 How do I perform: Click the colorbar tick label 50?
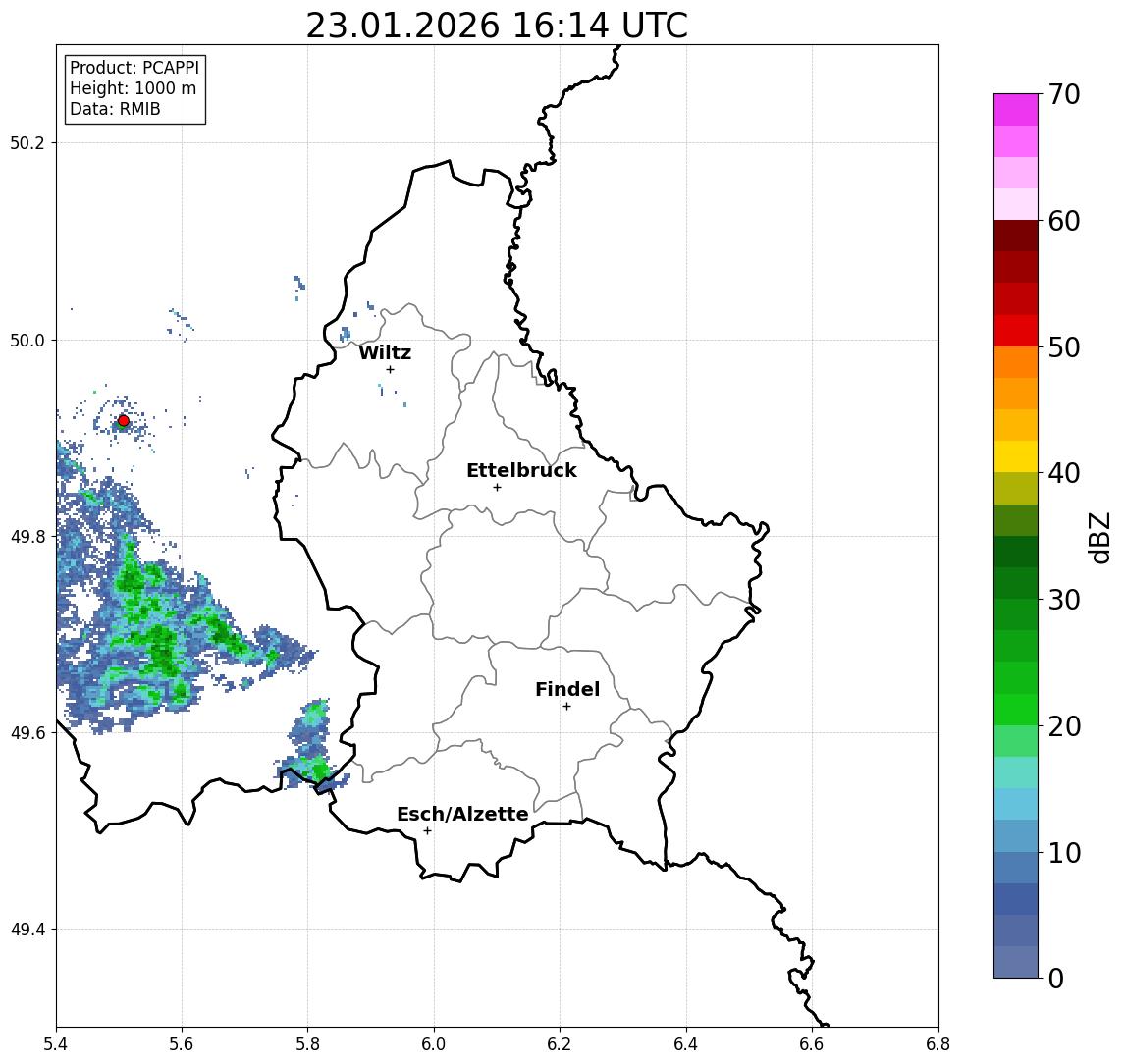(x=1064, y=347)
